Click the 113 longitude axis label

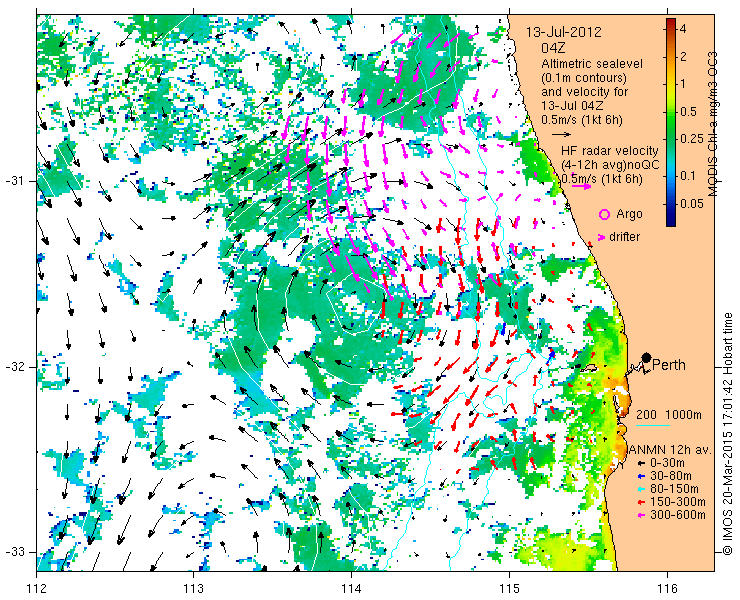[193, 589]
